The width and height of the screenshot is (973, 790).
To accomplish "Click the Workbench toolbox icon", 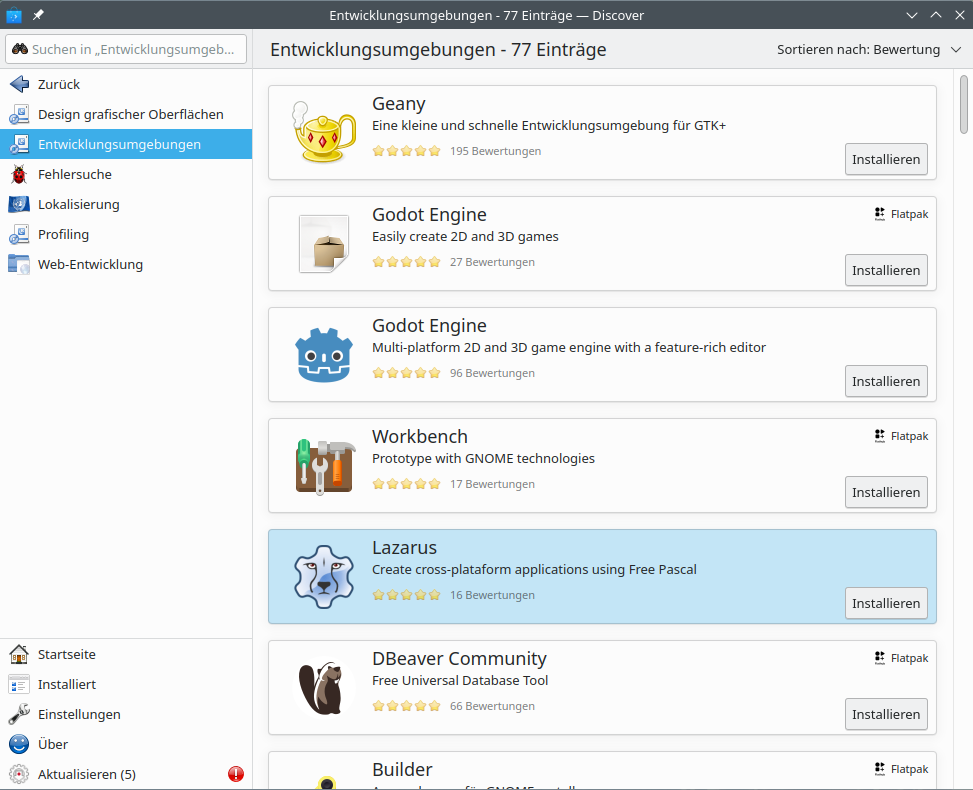I will (x=324, y=465).
